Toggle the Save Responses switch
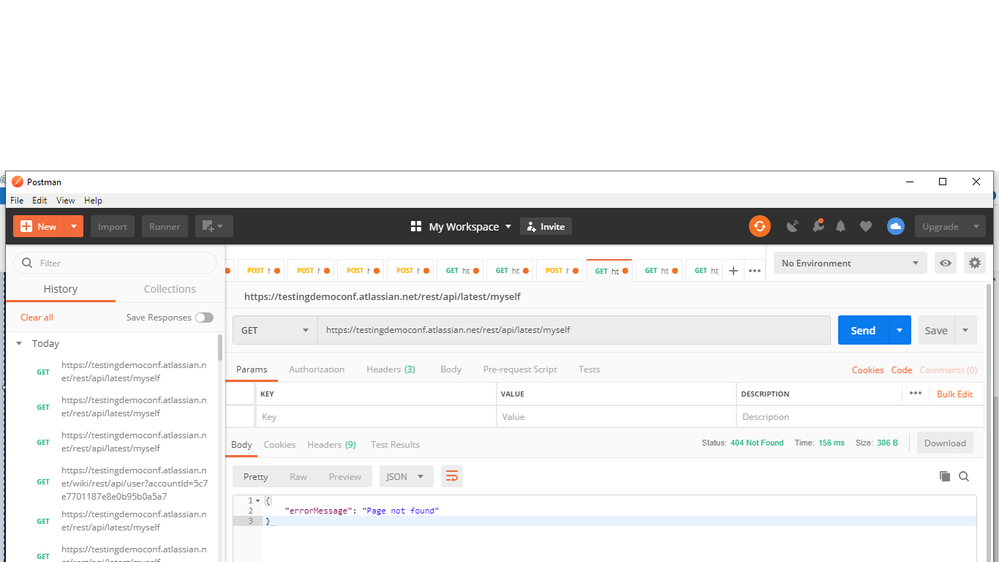This screenshot has height=562, width=999. tap(204, 317)
